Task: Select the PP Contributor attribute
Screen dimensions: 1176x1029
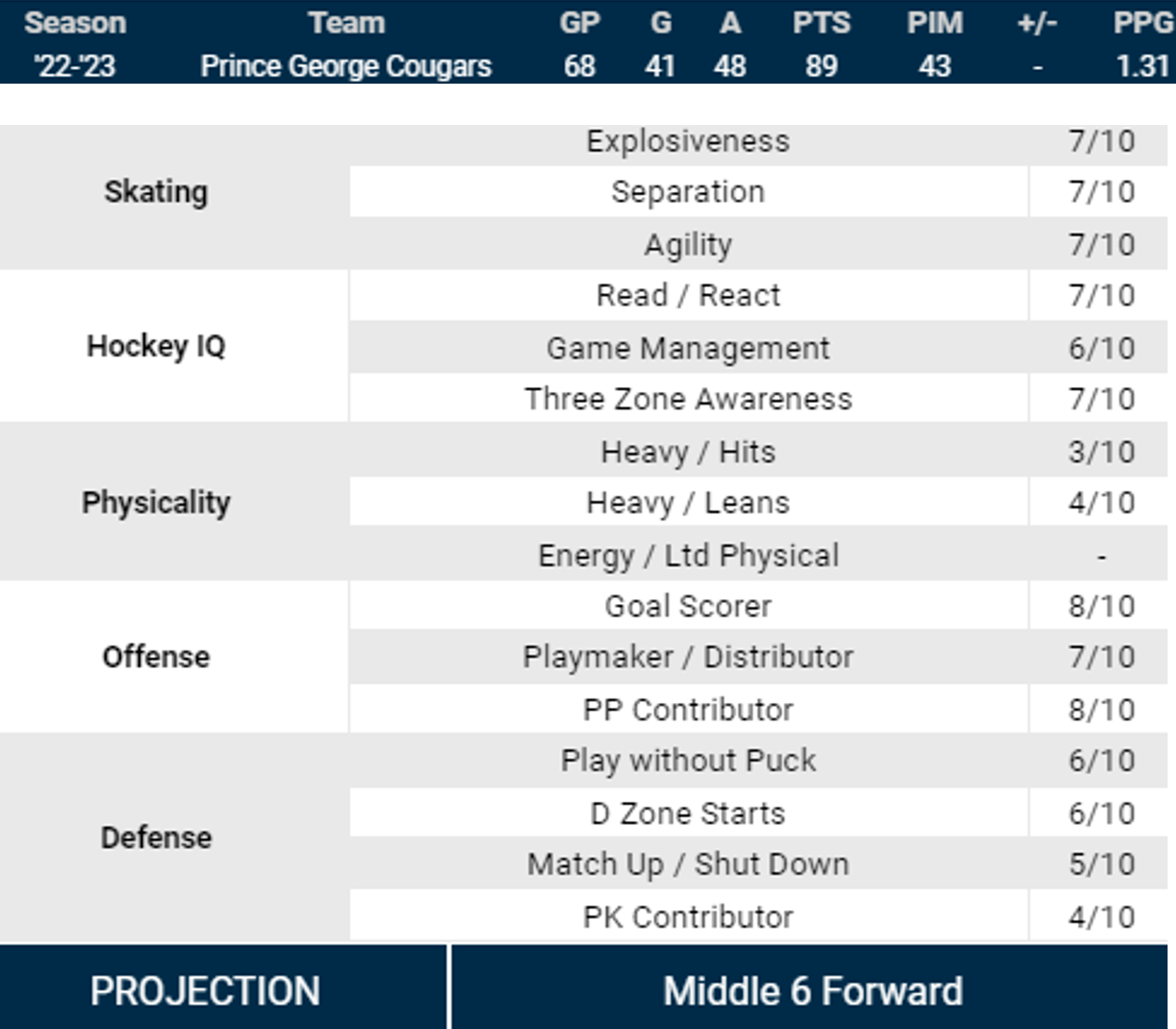Action: click(688, 710)
